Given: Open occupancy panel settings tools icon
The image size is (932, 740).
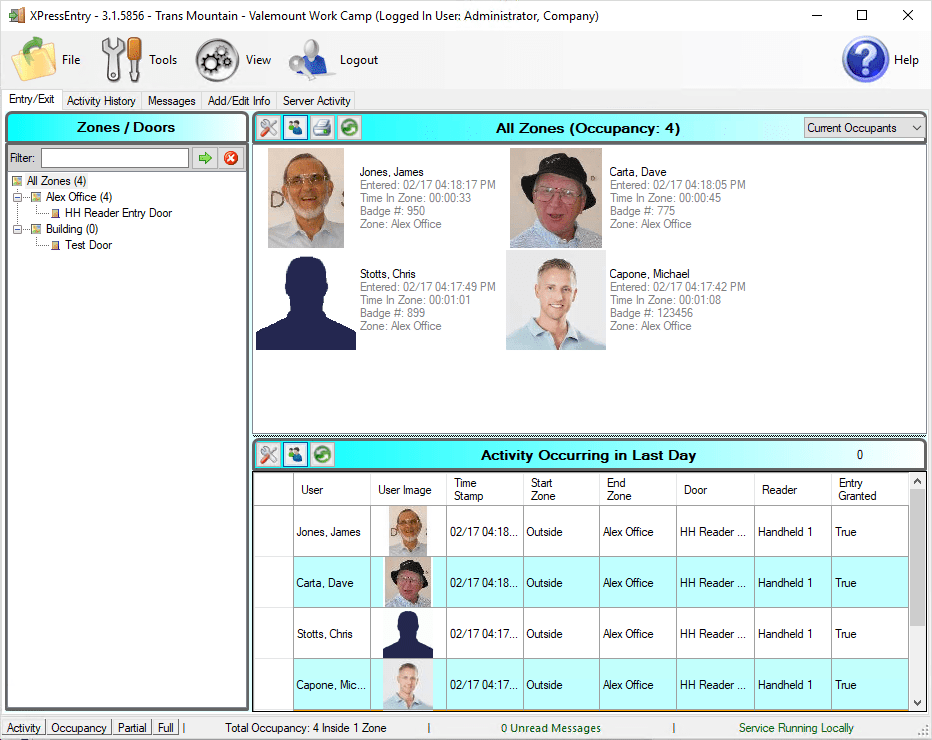Looking at the screenshot, I should coord(269,128).
